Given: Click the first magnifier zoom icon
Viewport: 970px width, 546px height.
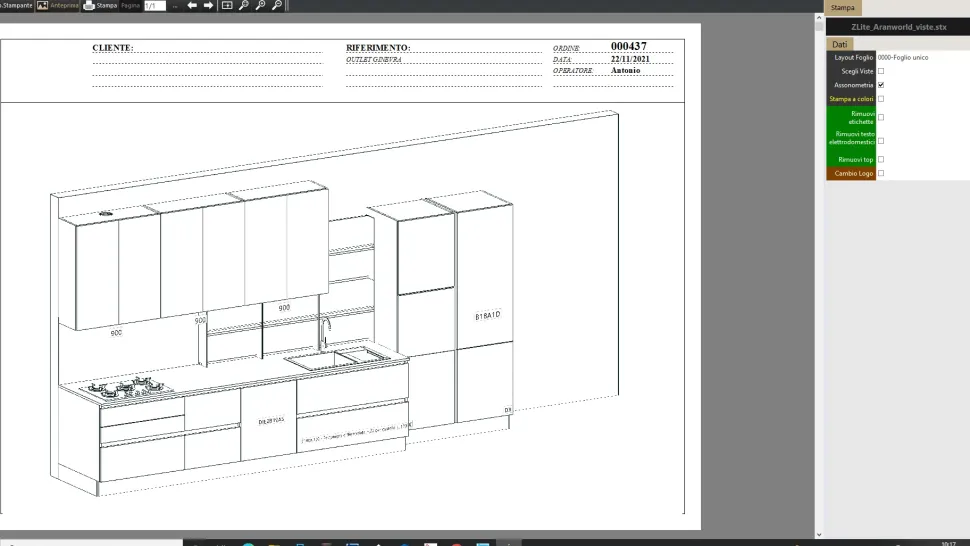Looking at the screenshot, I should pos(243,5).
